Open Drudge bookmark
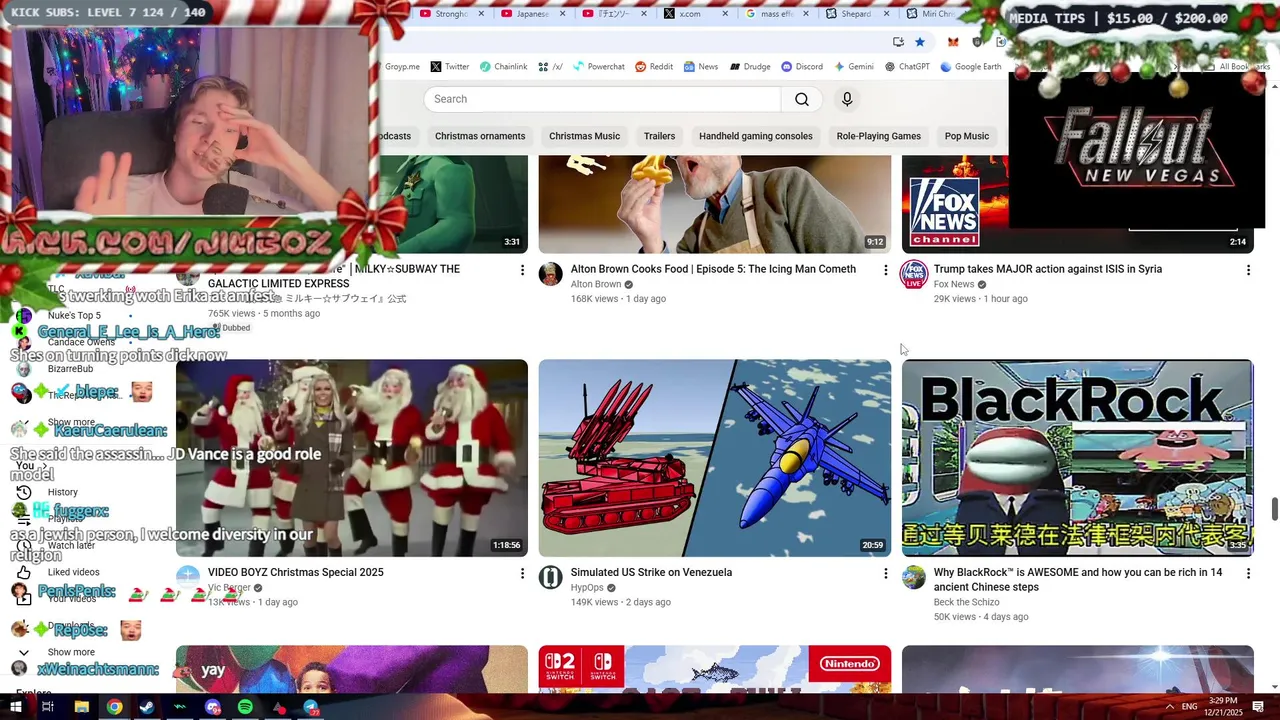Image resolution: width=1280 pixels, height=720 pixels. pyautogui.click(x=750, y=67)
